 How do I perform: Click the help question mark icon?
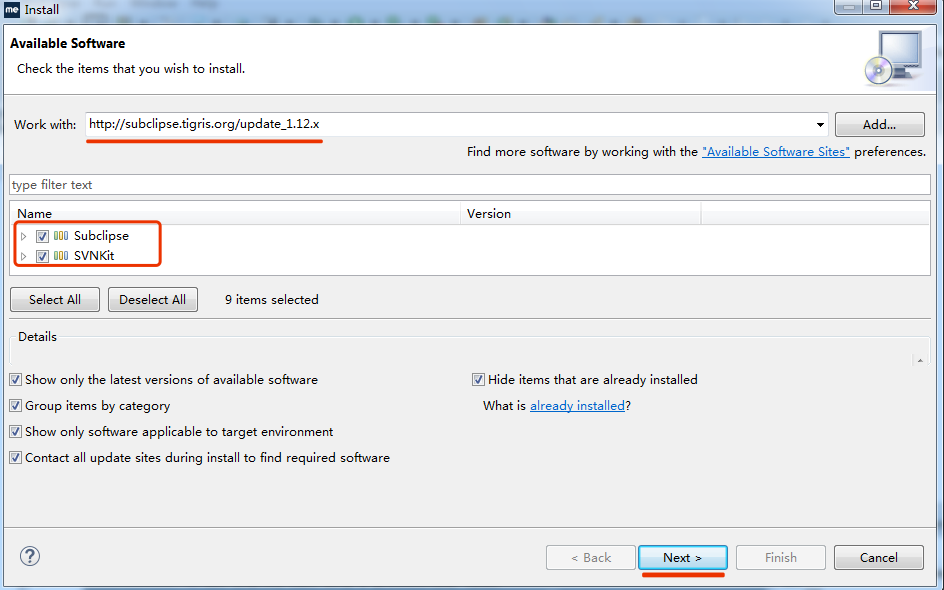(x=30, y=556)
